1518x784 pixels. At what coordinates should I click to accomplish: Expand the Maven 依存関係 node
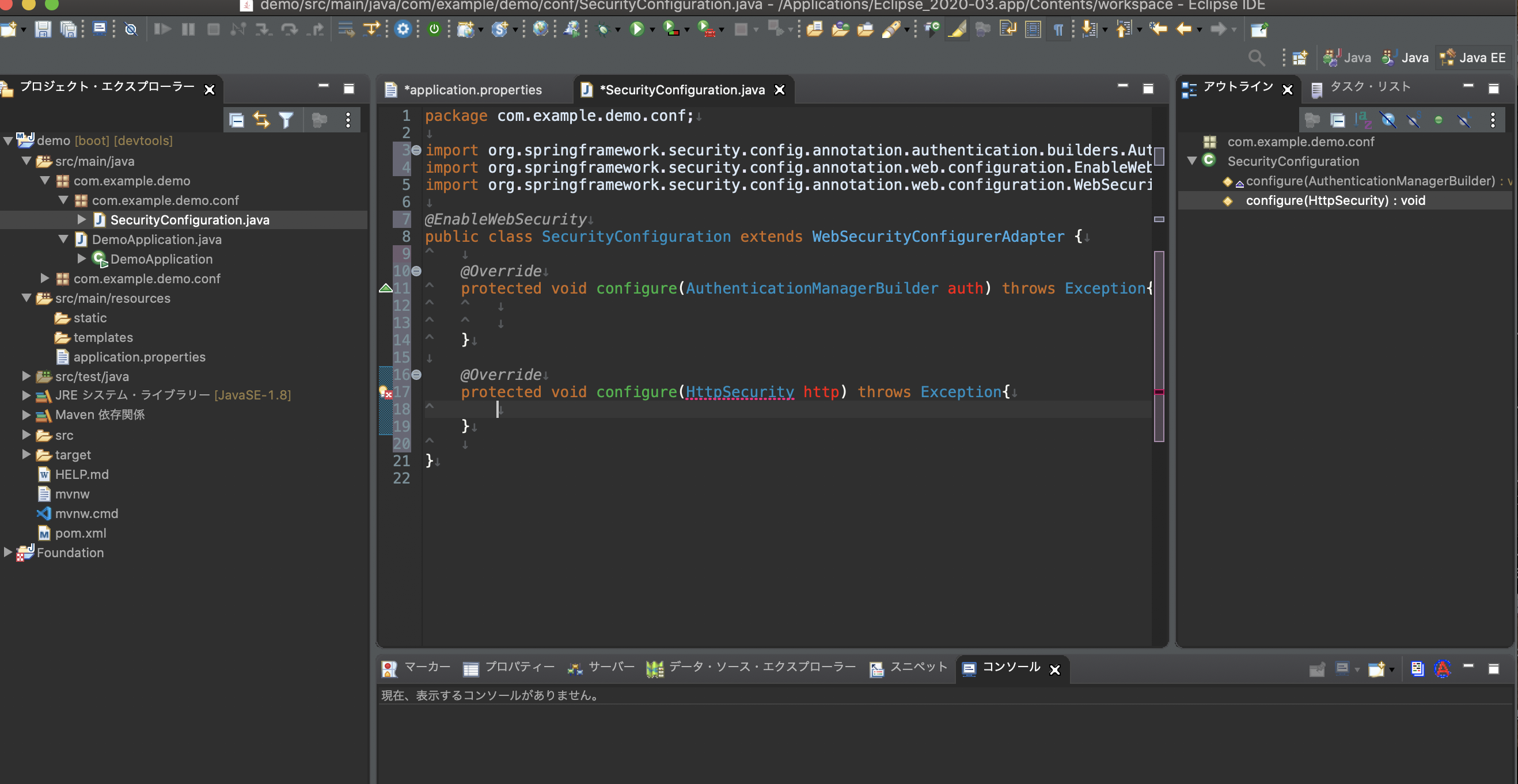26,414
